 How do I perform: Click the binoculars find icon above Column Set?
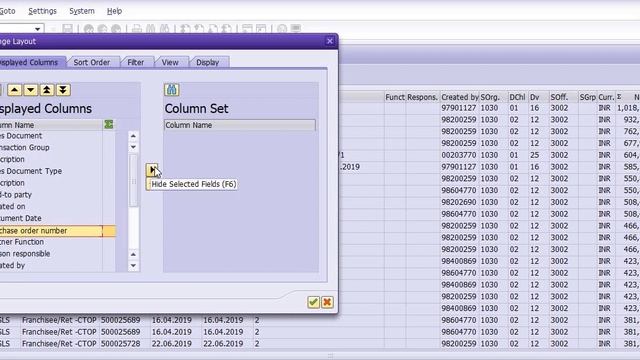(x=172, y=90)
